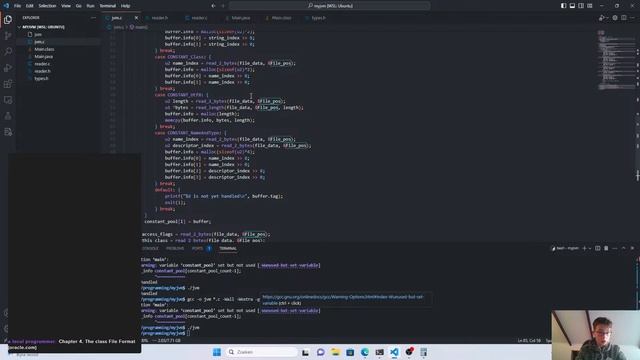Click the terminal panel more actions ellipsis
Image resolution: width=640 pixels, height=360 pixels.
point(615,248)
